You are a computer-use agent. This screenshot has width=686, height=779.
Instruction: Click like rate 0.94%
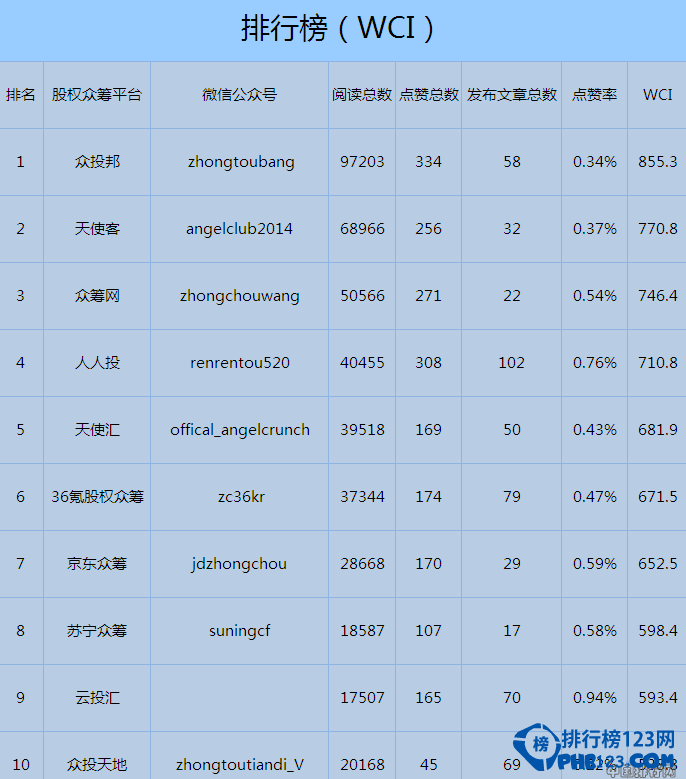coord(595,698)
